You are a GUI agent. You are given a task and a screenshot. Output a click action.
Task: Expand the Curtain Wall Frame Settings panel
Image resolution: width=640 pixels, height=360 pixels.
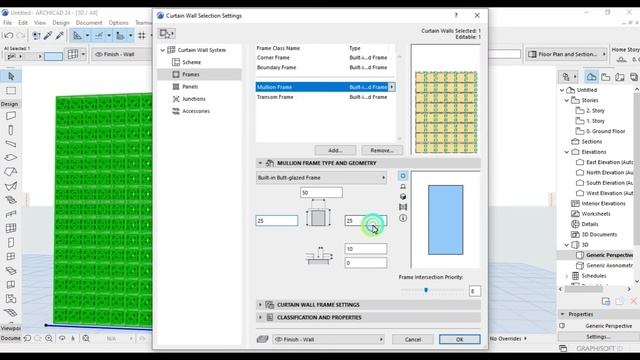click(x=260, y=304)
